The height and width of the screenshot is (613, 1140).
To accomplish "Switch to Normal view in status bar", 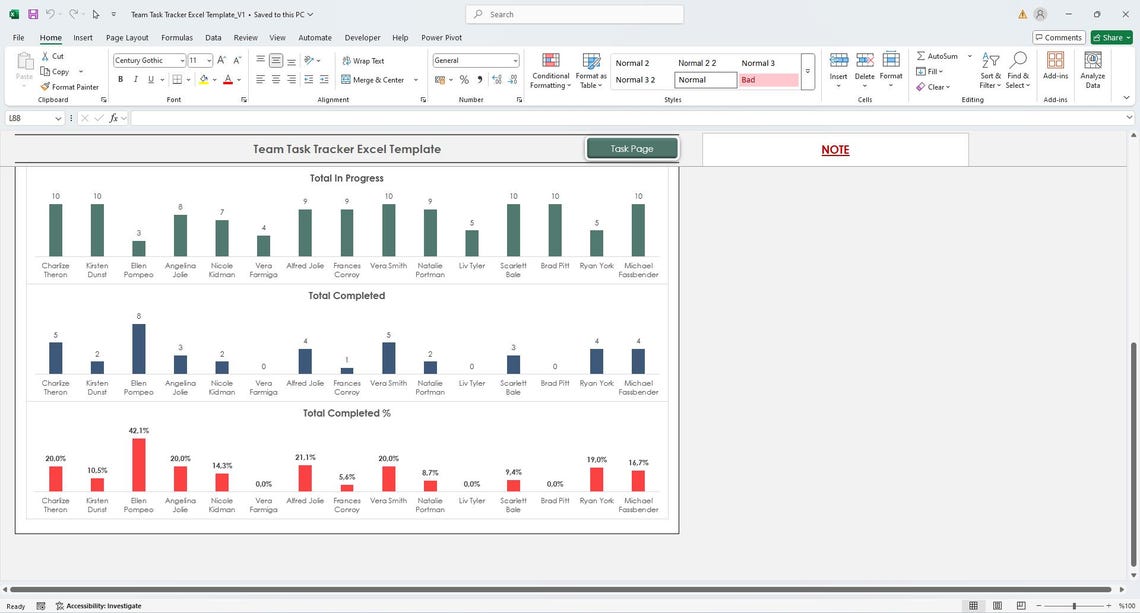I will (x=974, y=606).
